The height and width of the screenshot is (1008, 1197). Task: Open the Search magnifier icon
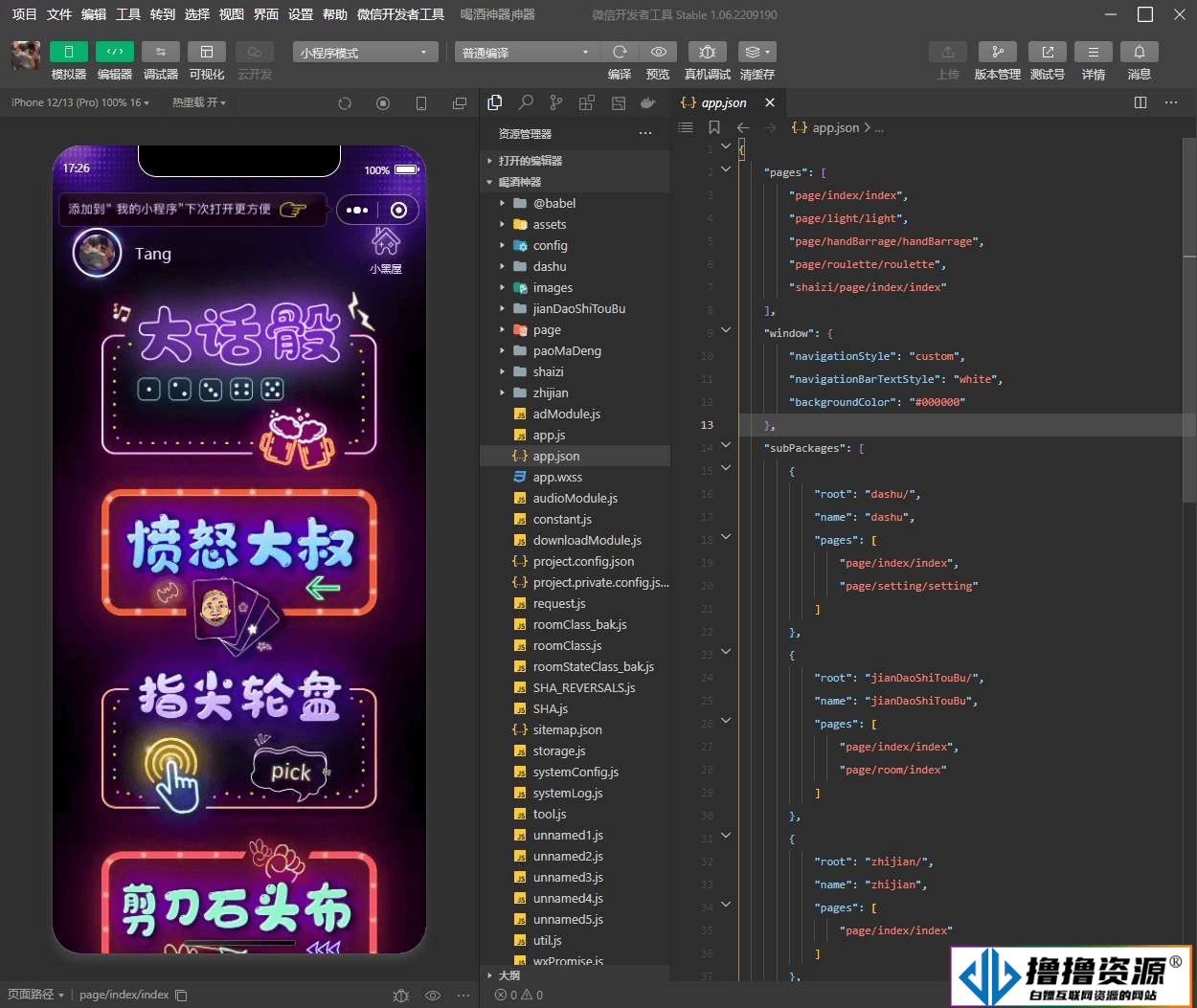pyautogui.click(x=526, y=102)
